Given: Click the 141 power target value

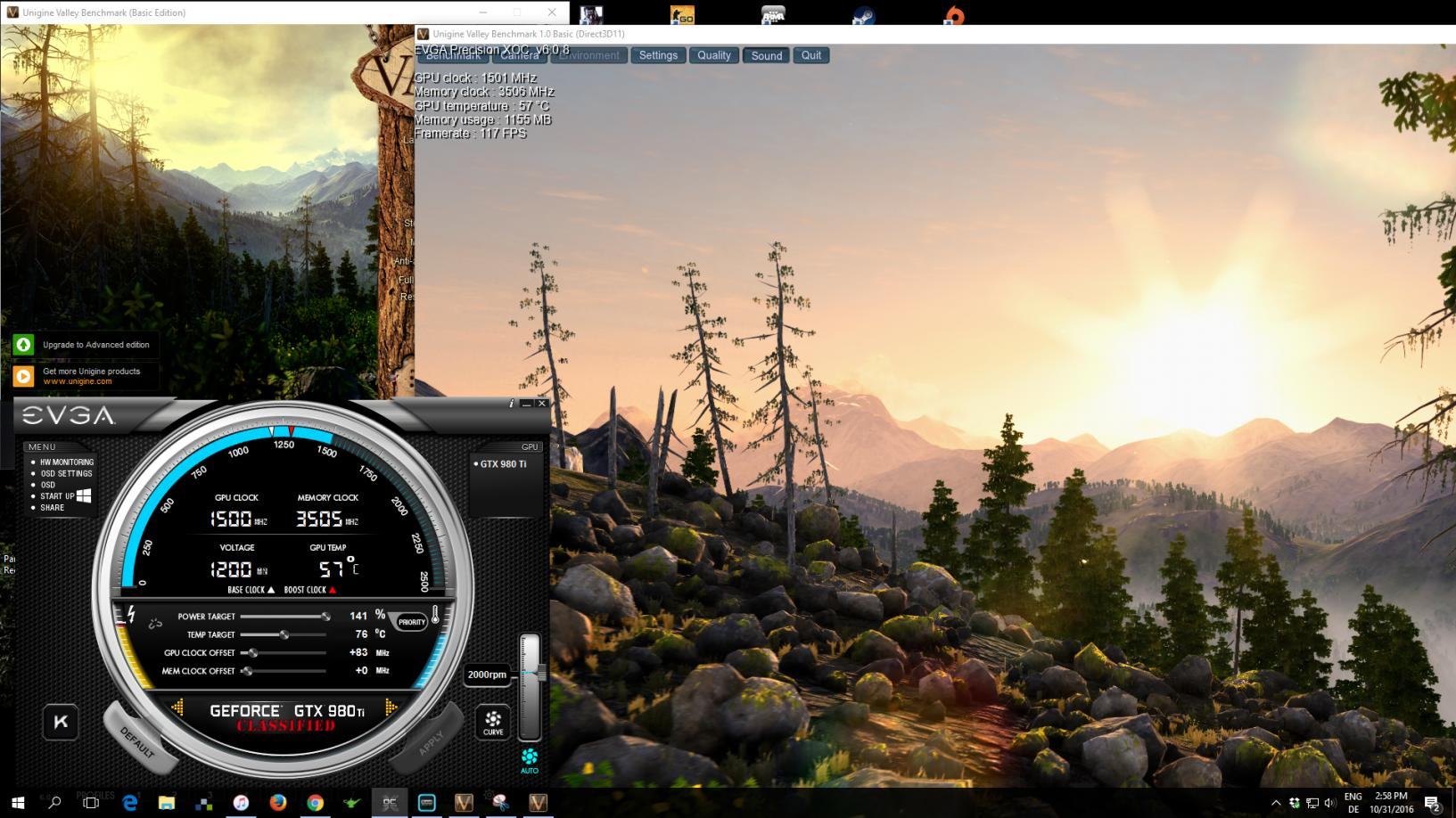Looking at the screenshot, I should pos(358,616).
